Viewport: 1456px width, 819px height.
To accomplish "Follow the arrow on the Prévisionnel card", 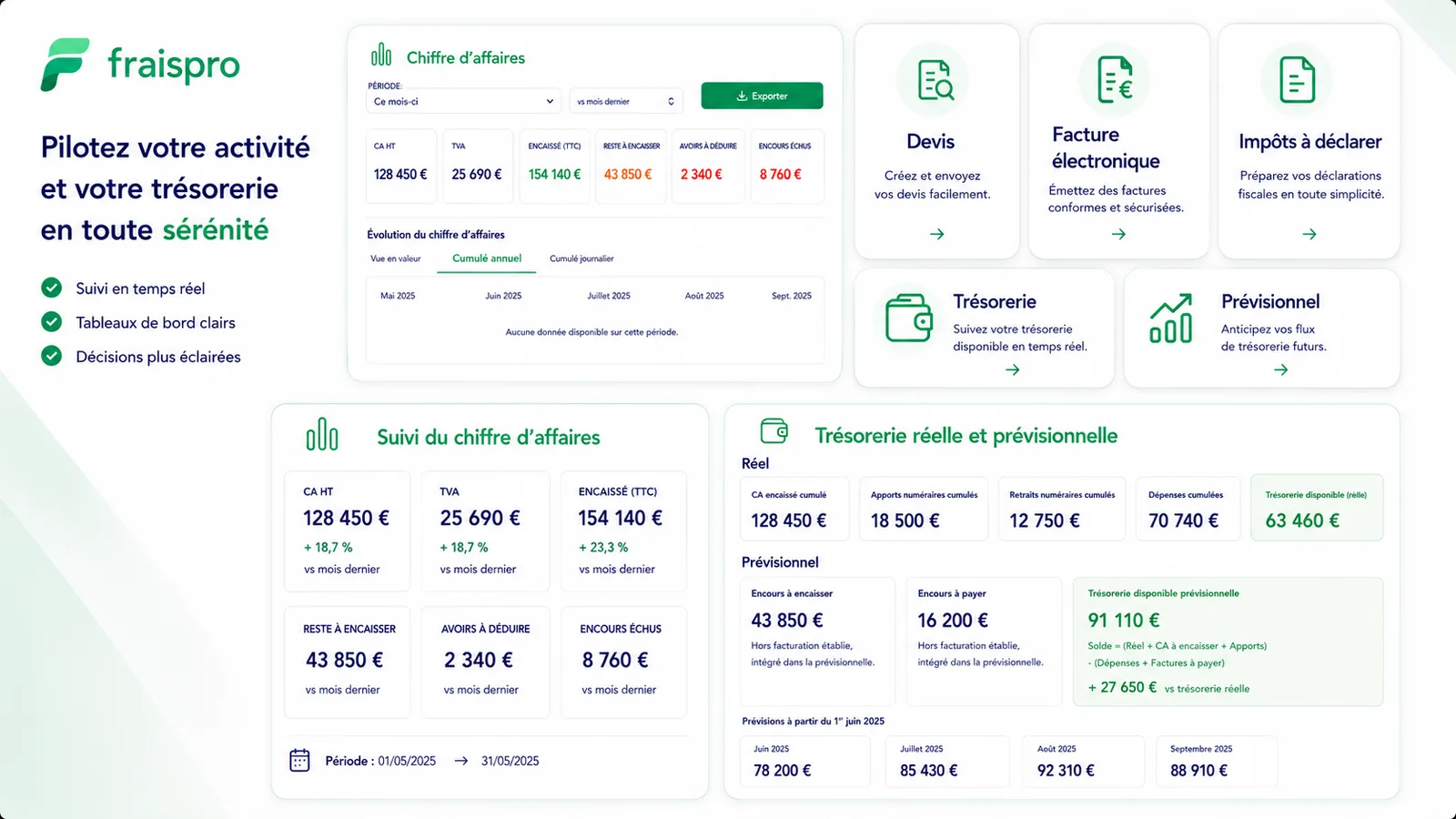I will point(1280,369).
